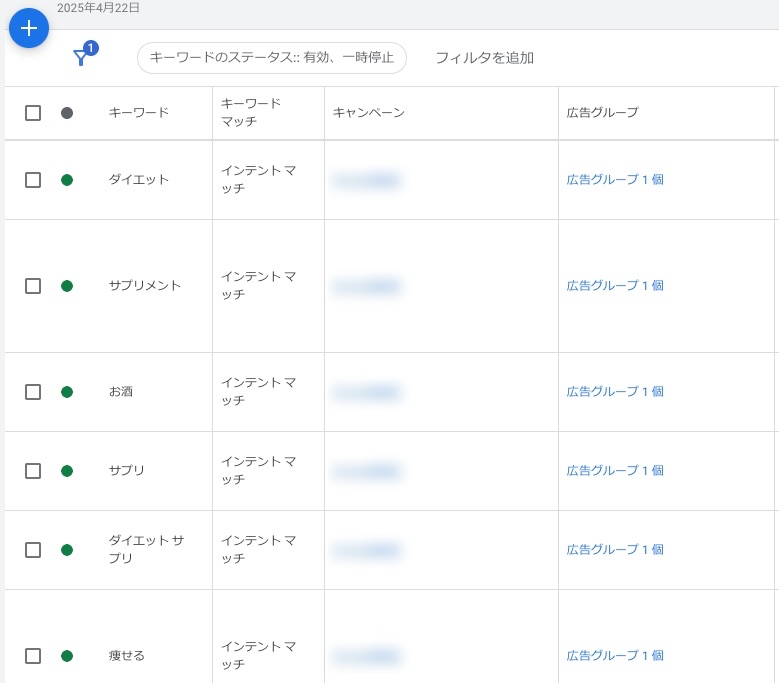Click green status dot for サプリ

click(67, 471)
